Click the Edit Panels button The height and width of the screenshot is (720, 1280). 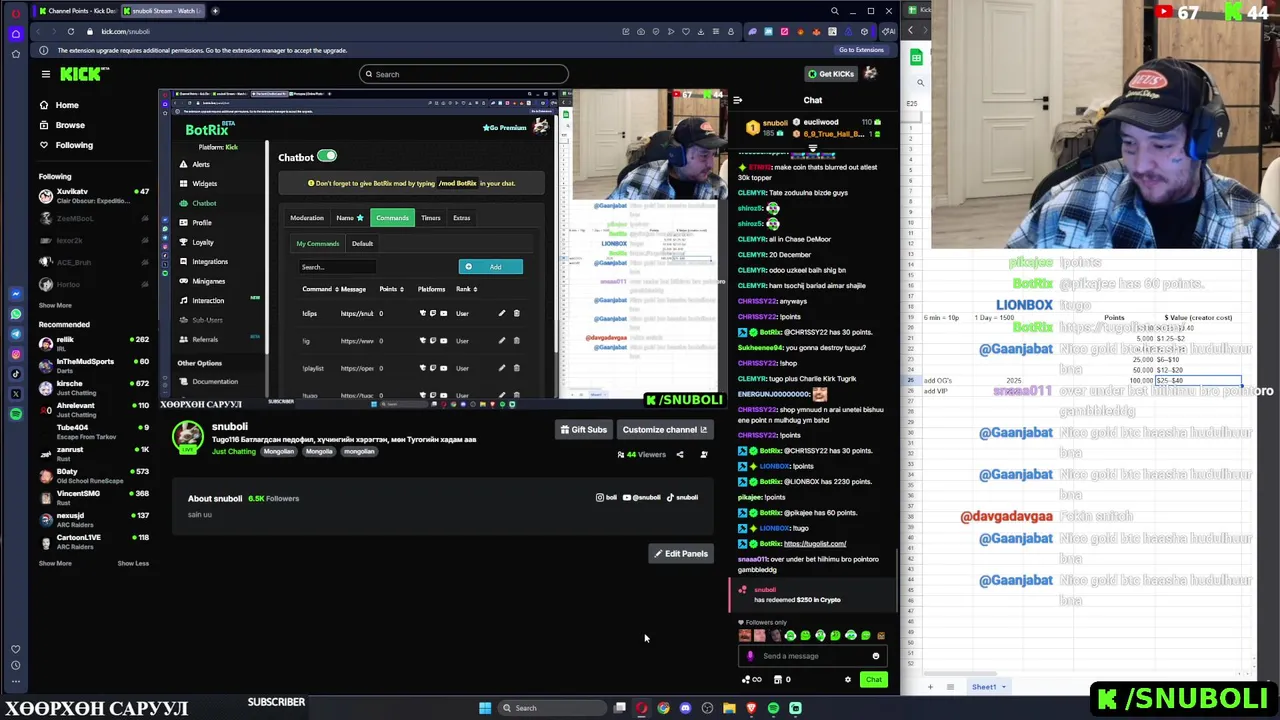pyautogui.click(x=680, y=554)
